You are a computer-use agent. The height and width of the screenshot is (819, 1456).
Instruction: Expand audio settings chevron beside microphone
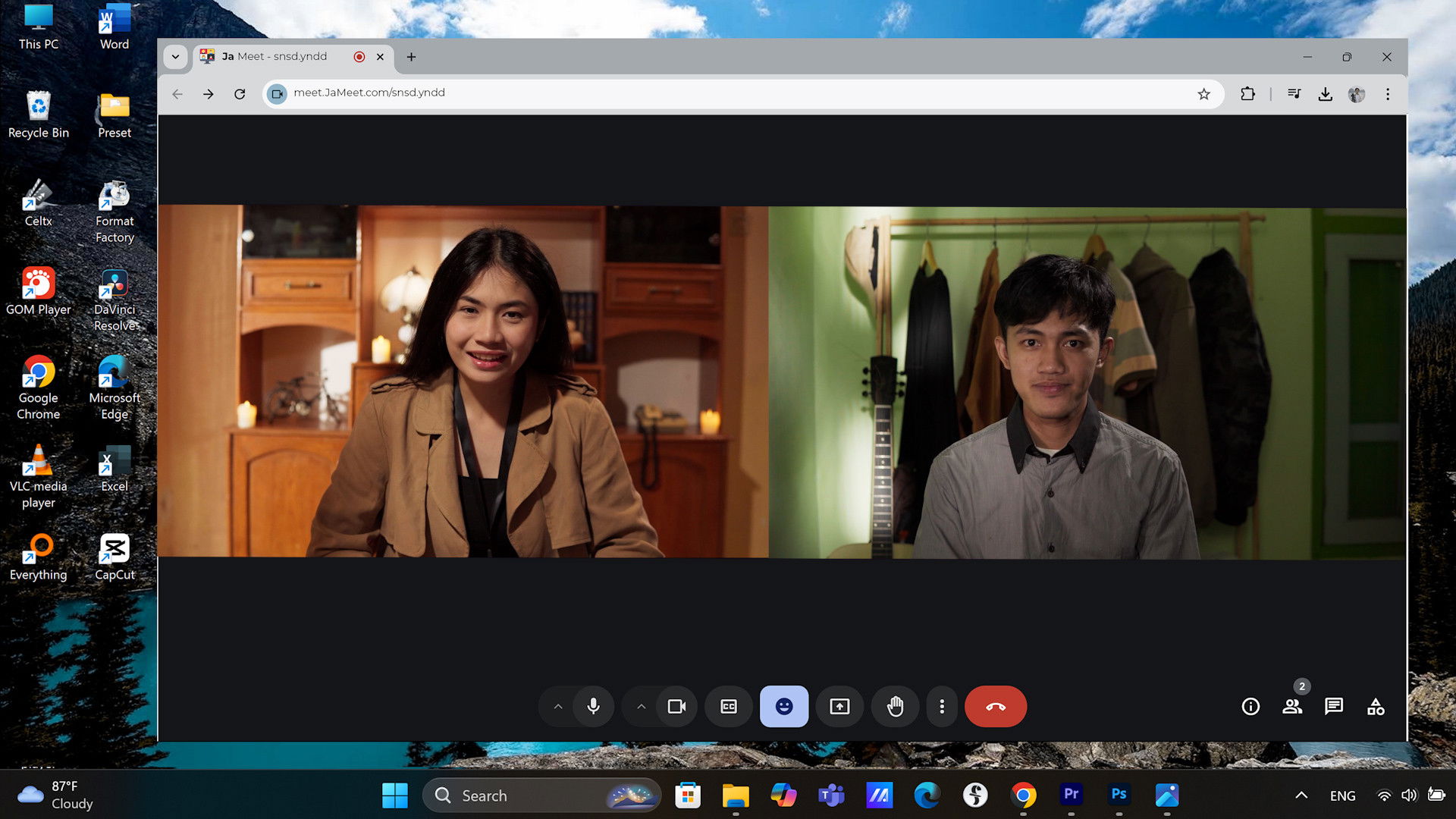(558, 706)
